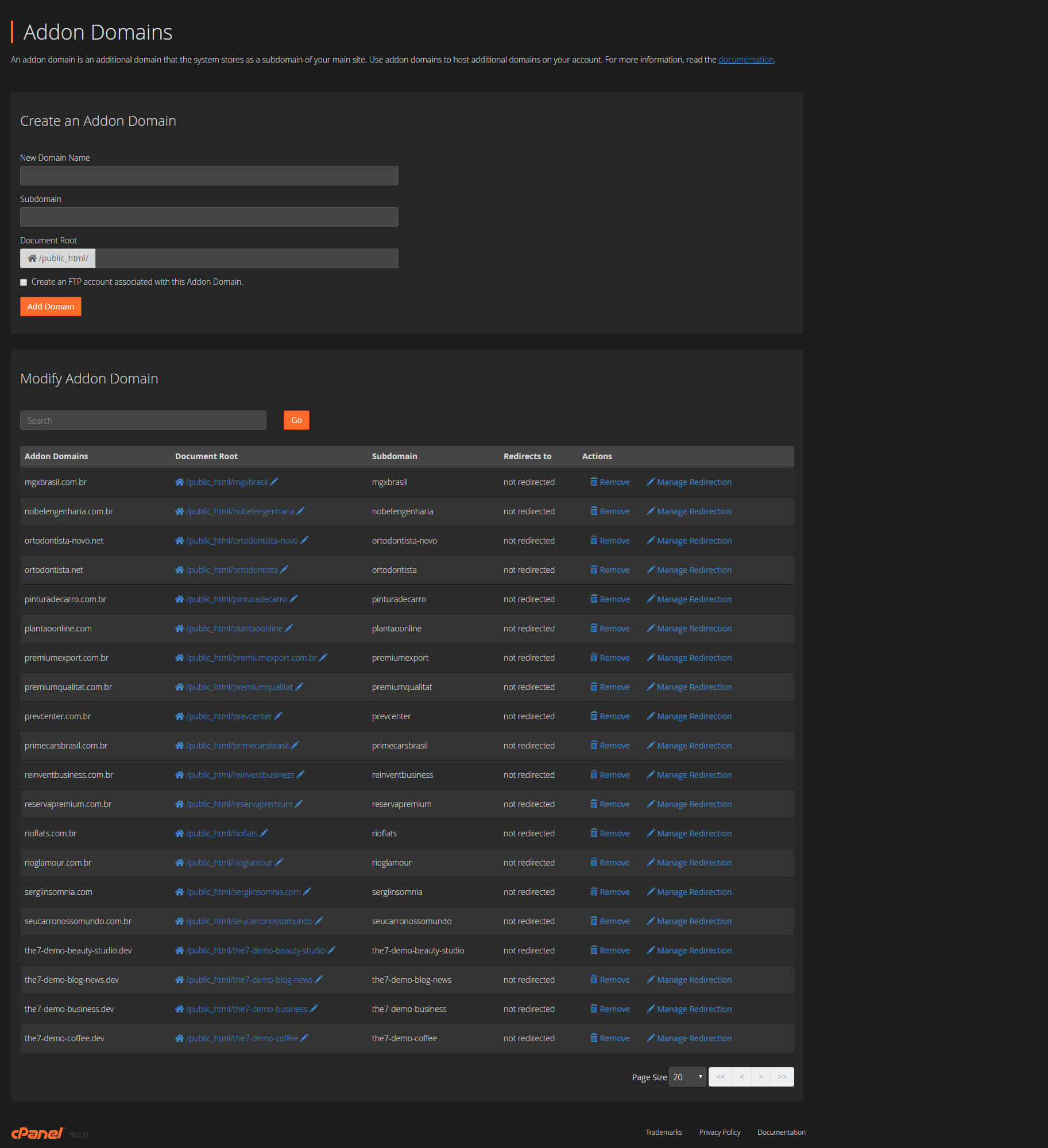
Task: Click the cPanel logo in footer
Action: click(38, 1133)
